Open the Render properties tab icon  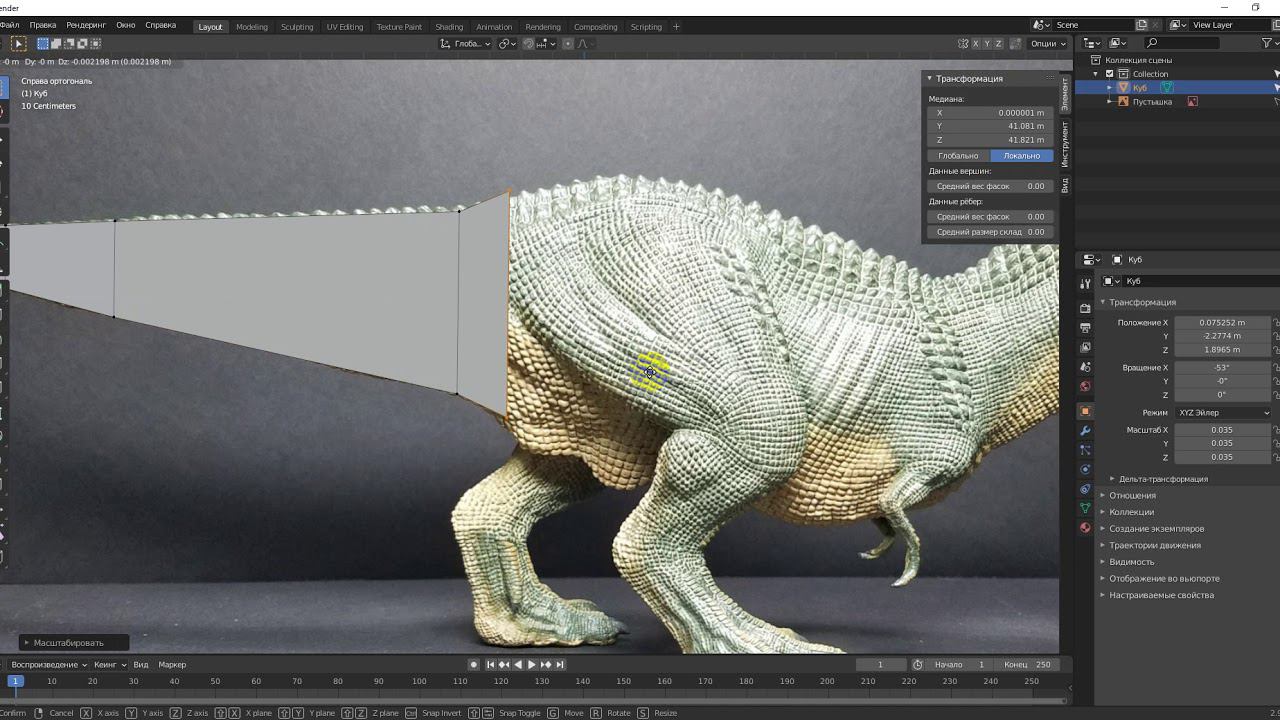[1085, 308]
